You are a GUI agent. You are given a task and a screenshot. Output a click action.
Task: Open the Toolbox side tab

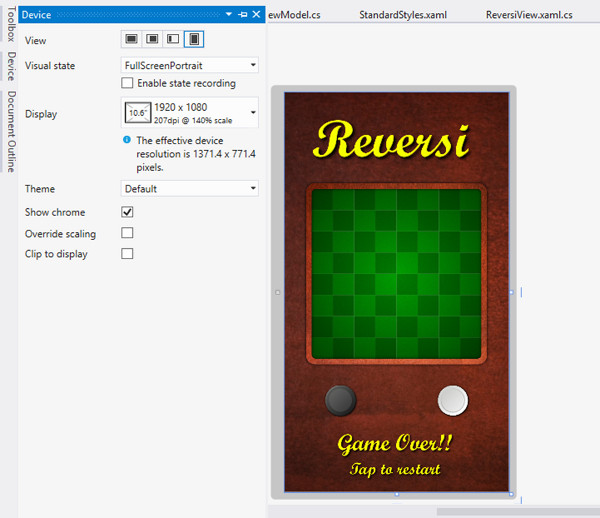pos(11,24)
